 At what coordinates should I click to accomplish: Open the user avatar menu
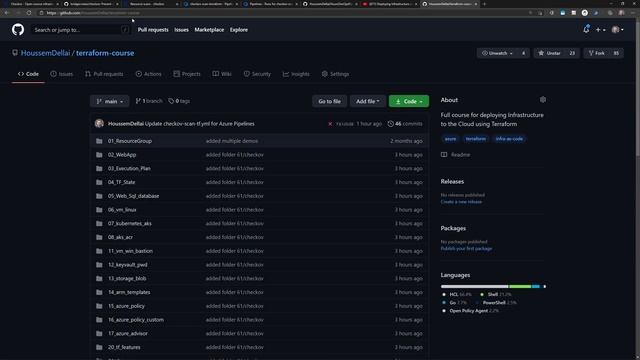617,30
